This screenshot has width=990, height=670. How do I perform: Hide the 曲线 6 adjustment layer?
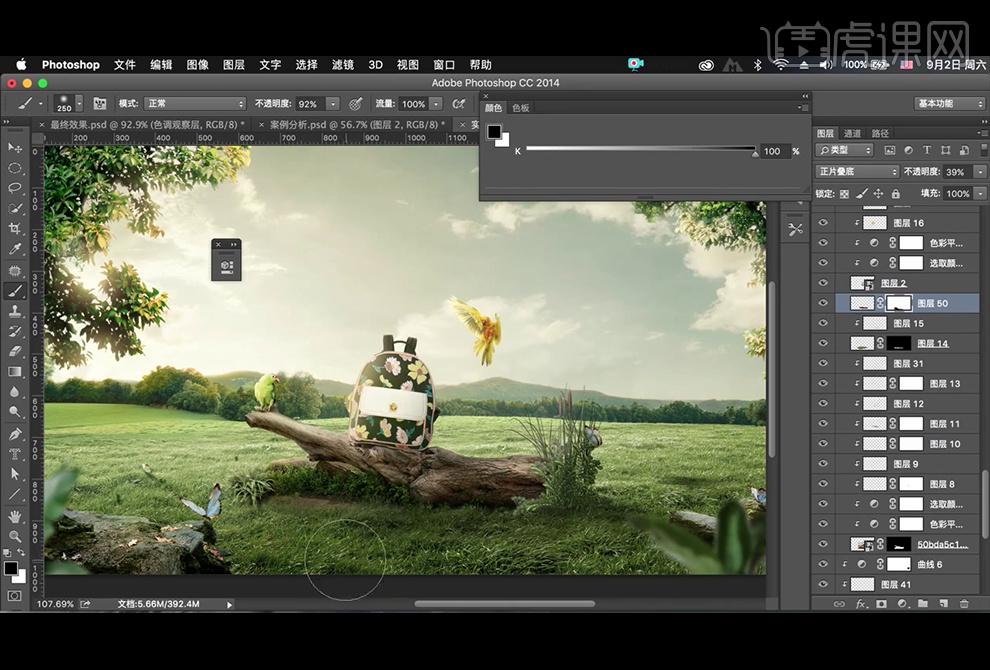[823, 565]
